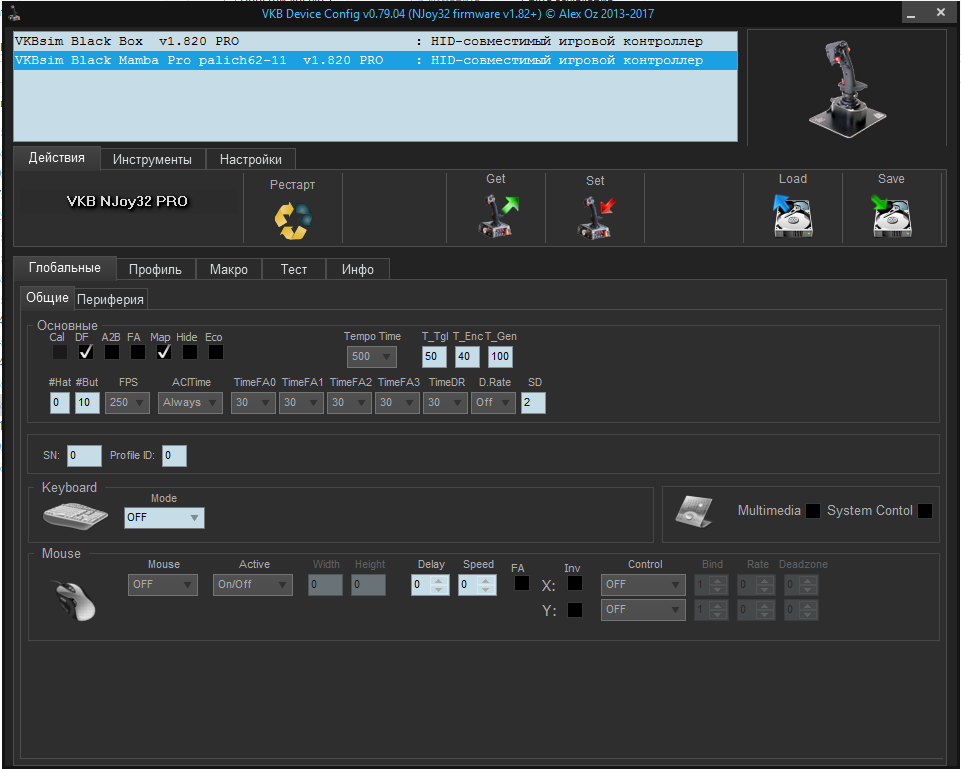Click the Save hard drive icon

coord(891,216)
